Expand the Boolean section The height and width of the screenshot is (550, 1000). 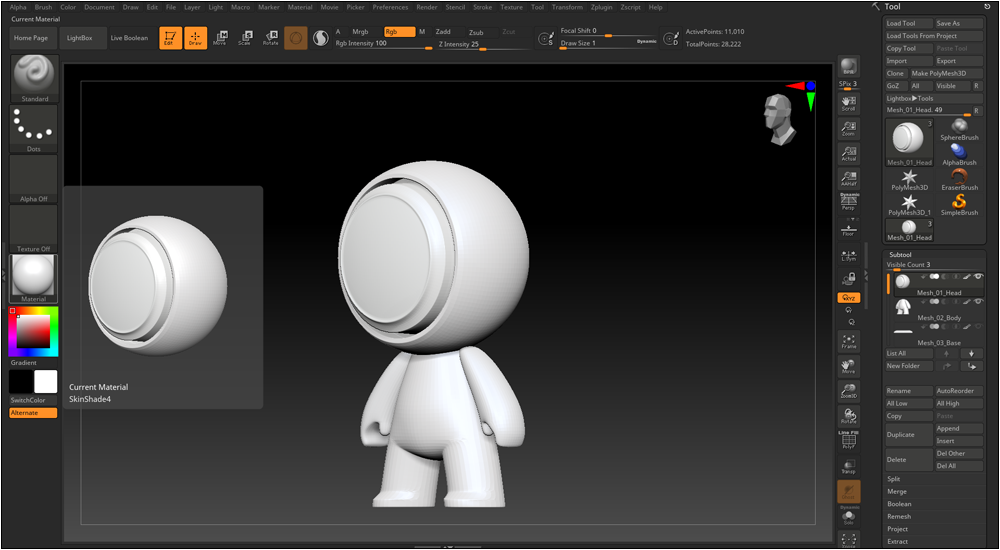[x=899, y=504]
